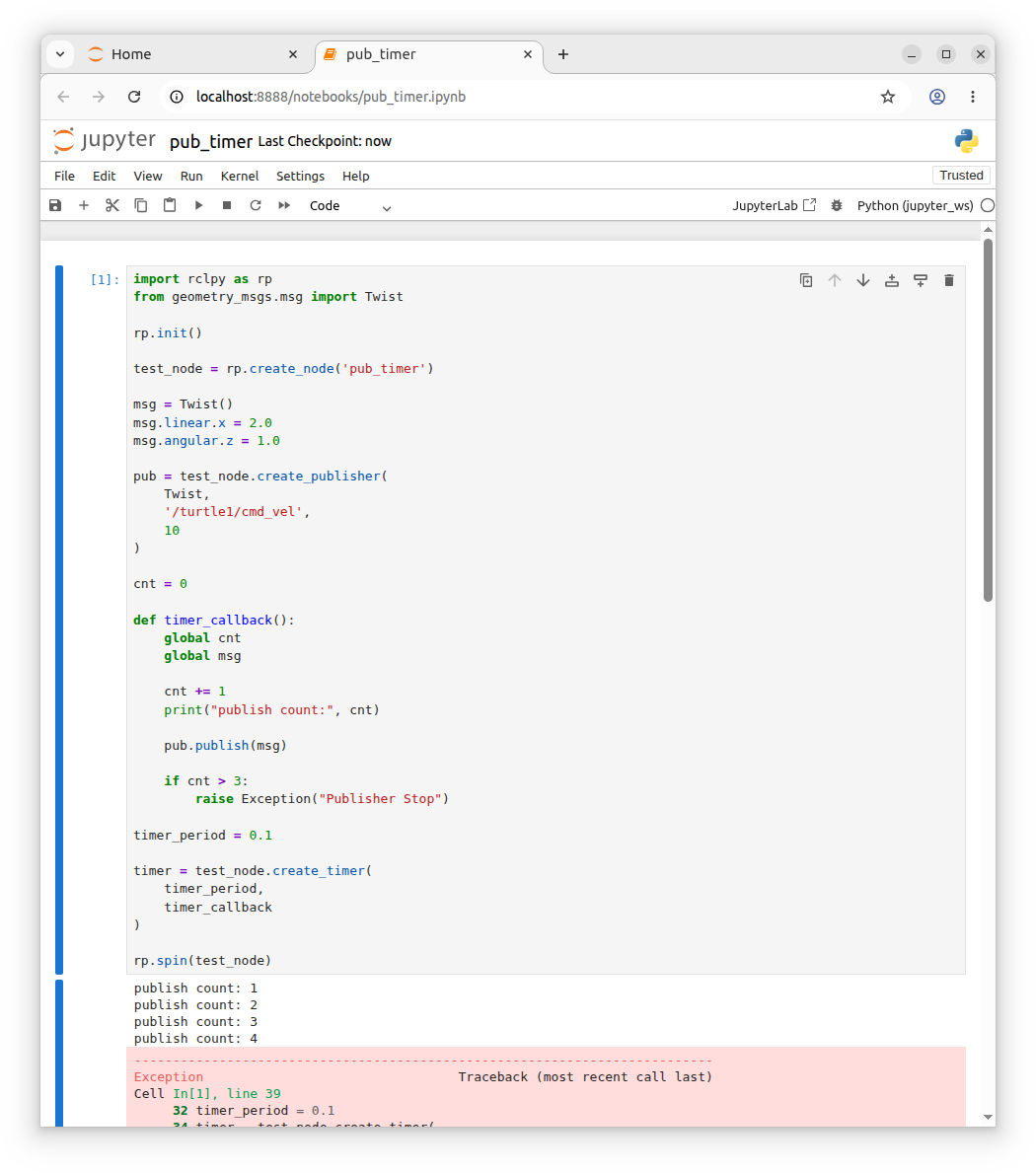The height and width of the screenshot is (1173, 1036).
Task: Click '/turtle1/cmd_vel' topic string
Action: pyautogui.click(x=234, y=512)
